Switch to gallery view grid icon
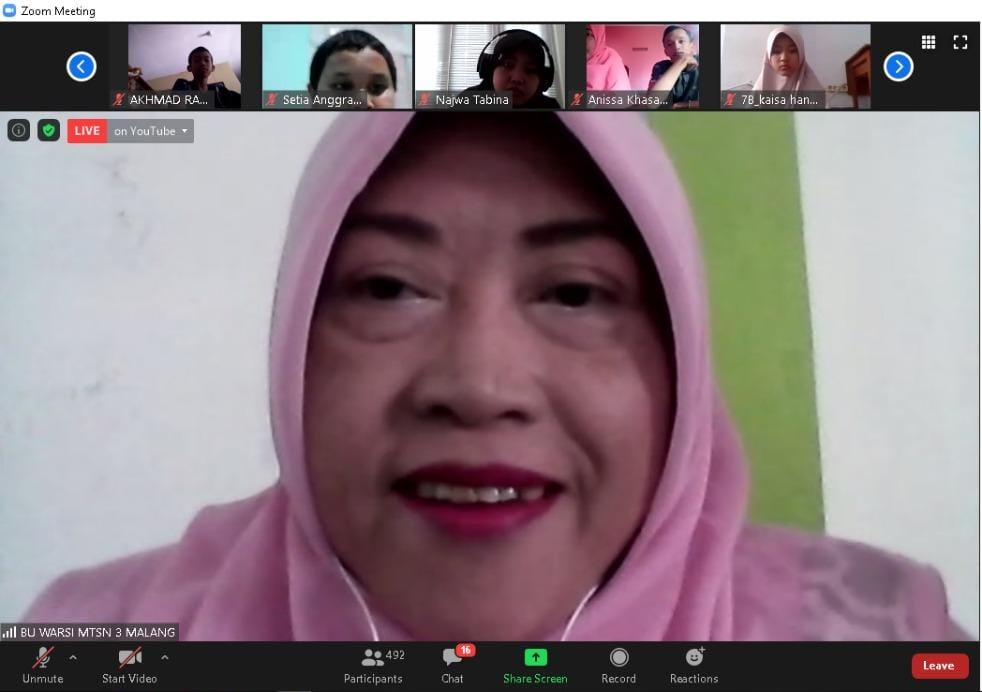This screenshot has width=982, height=692. [929, 42]
